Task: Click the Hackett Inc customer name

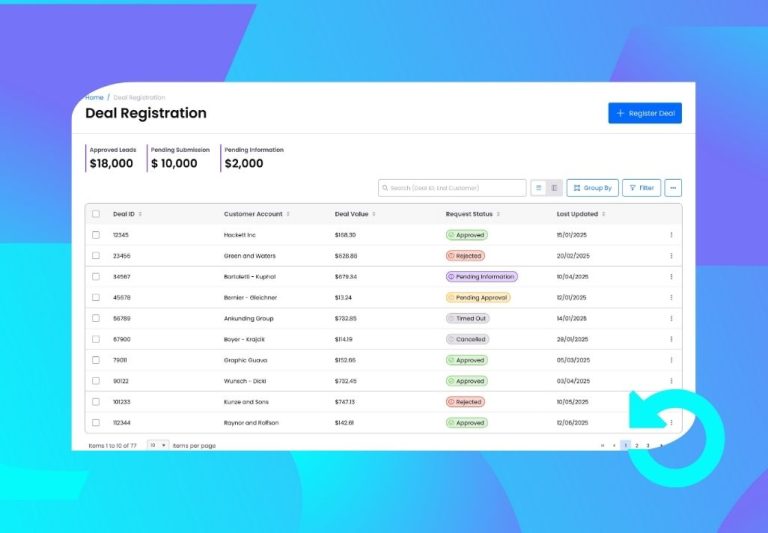Action: click(x=240, y=235)
